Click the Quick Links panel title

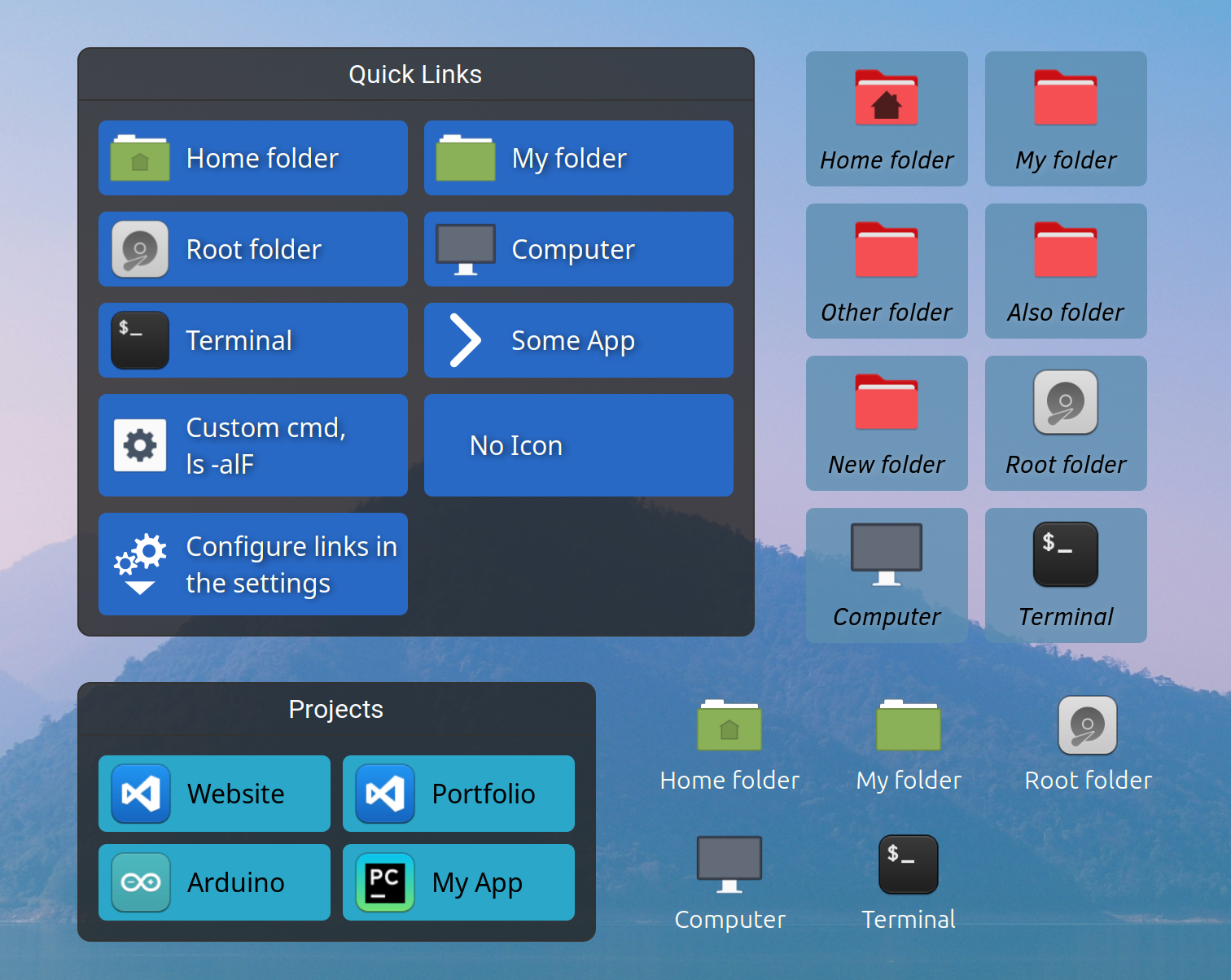pyautogui.click(x=415, y=74)
